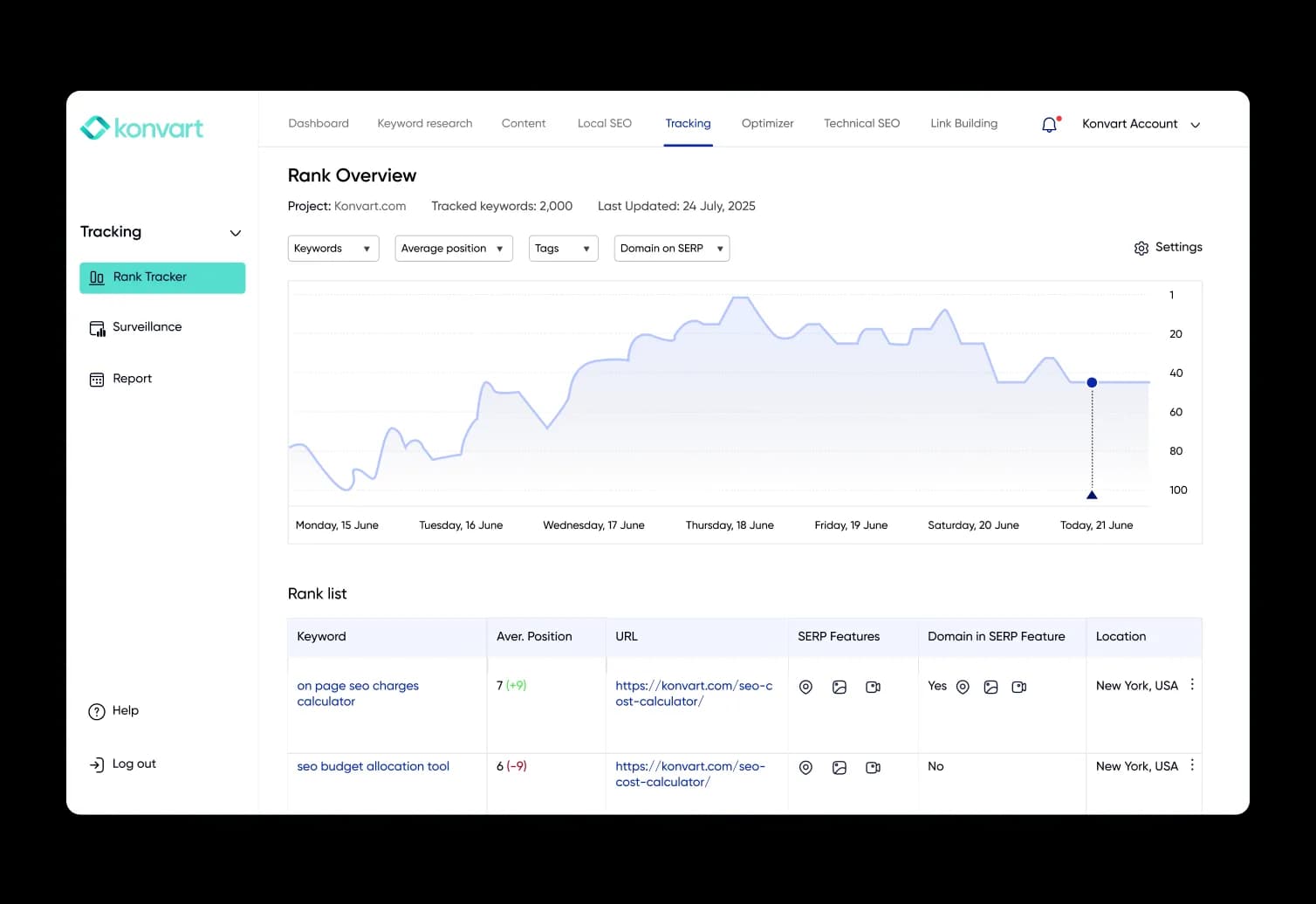1316x904 pixels.
Task: Open the Link Building tab
Action: point(964,124)
